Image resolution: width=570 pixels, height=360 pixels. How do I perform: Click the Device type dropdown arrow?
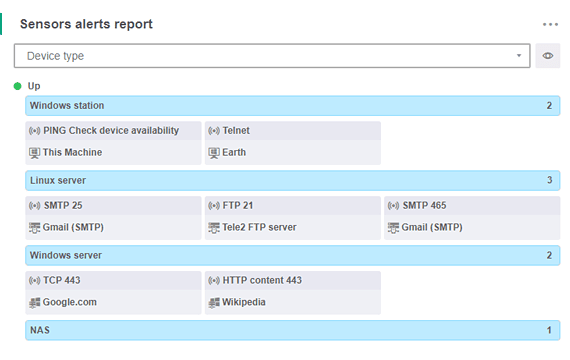pyautogui.click(x=519, y=56)
